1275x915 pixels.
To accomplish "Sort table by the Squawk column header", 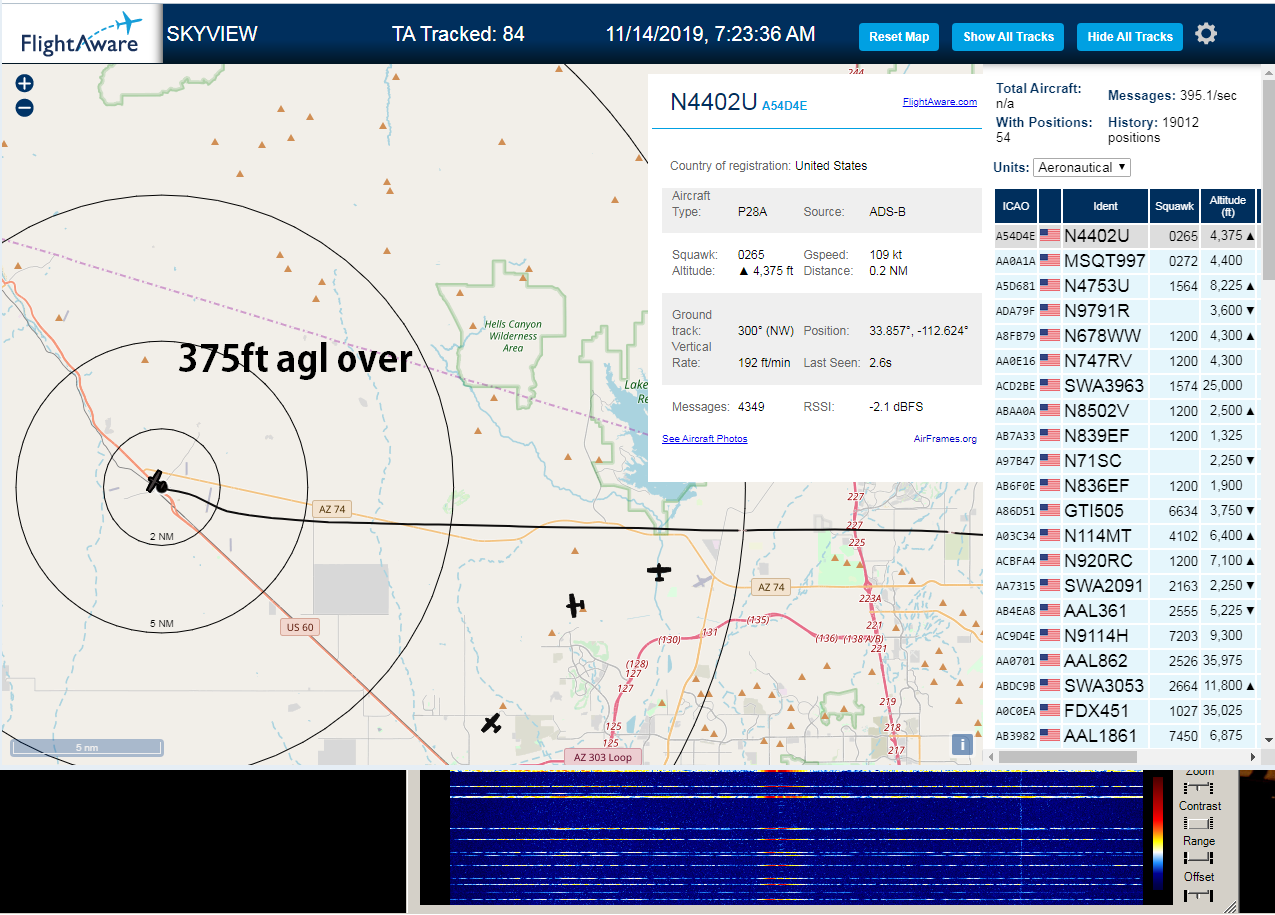I will (x=1174, y=206).
